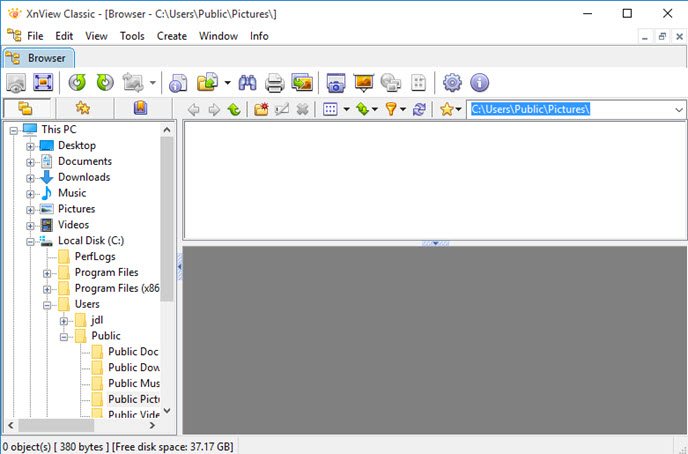
Task: Click the Create web page icon
Action: tap(391, 82)
